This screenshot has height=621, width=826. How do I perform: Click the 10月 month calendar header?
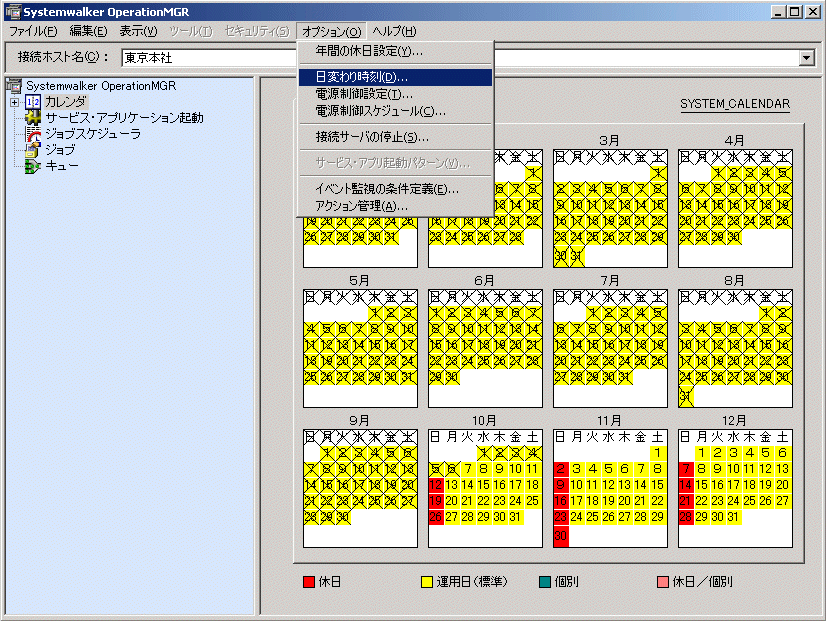point(484,420)
